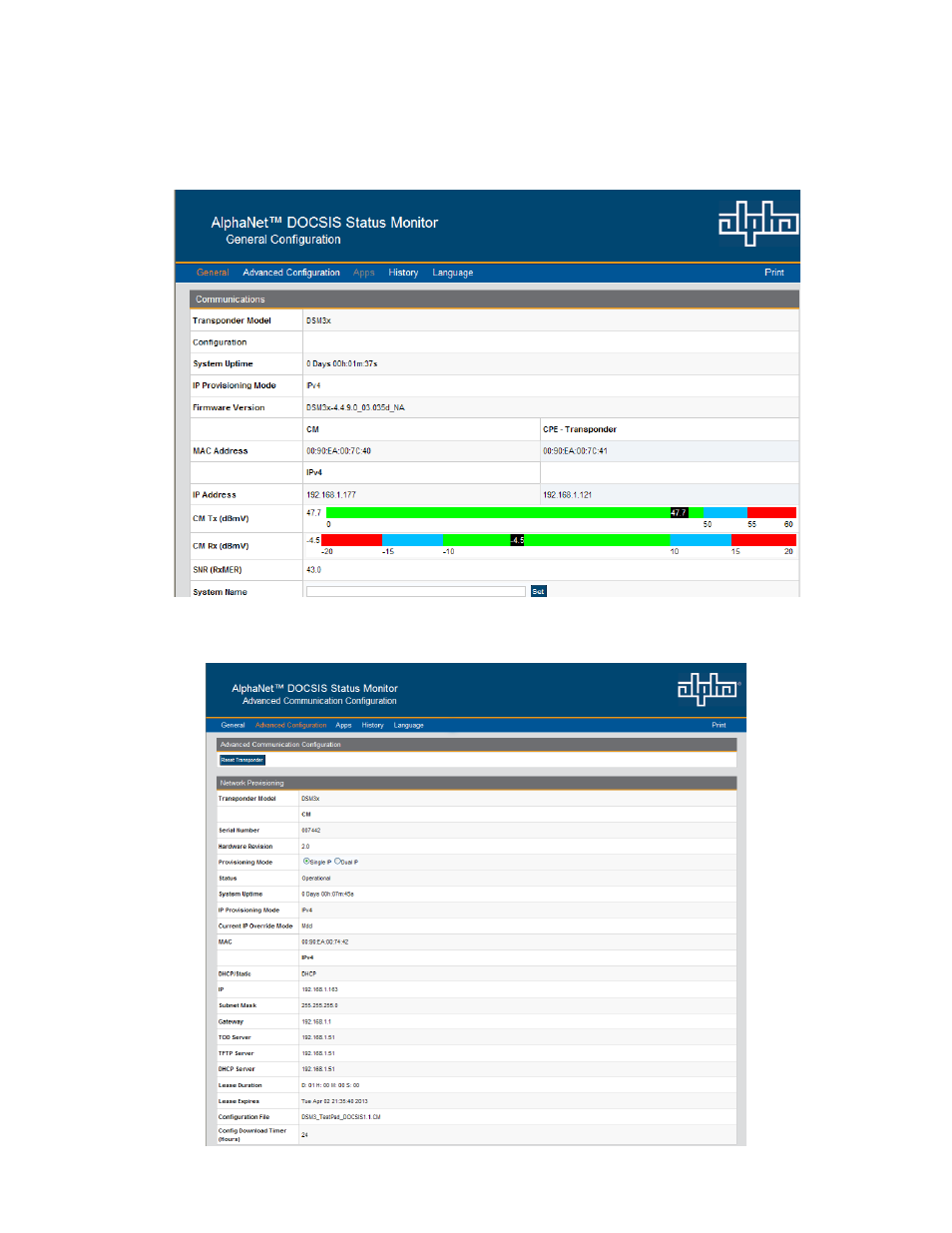
Task: Click the CM Tx 47.7 marker on the level bar
Action: pos(679,512)
